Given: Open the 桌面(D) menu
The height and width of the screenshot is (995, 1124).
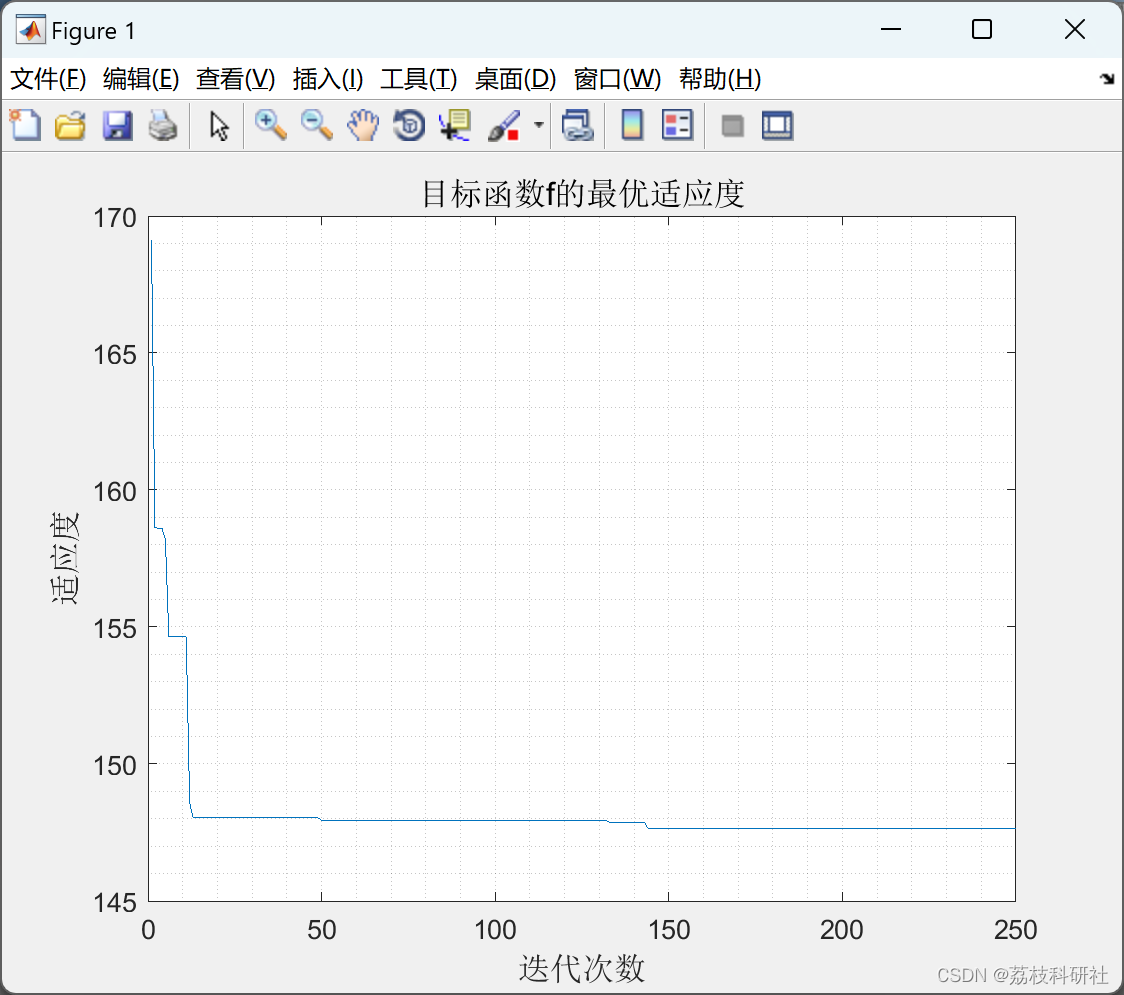Looking at the screenshot, I should (x=515, y=79).
